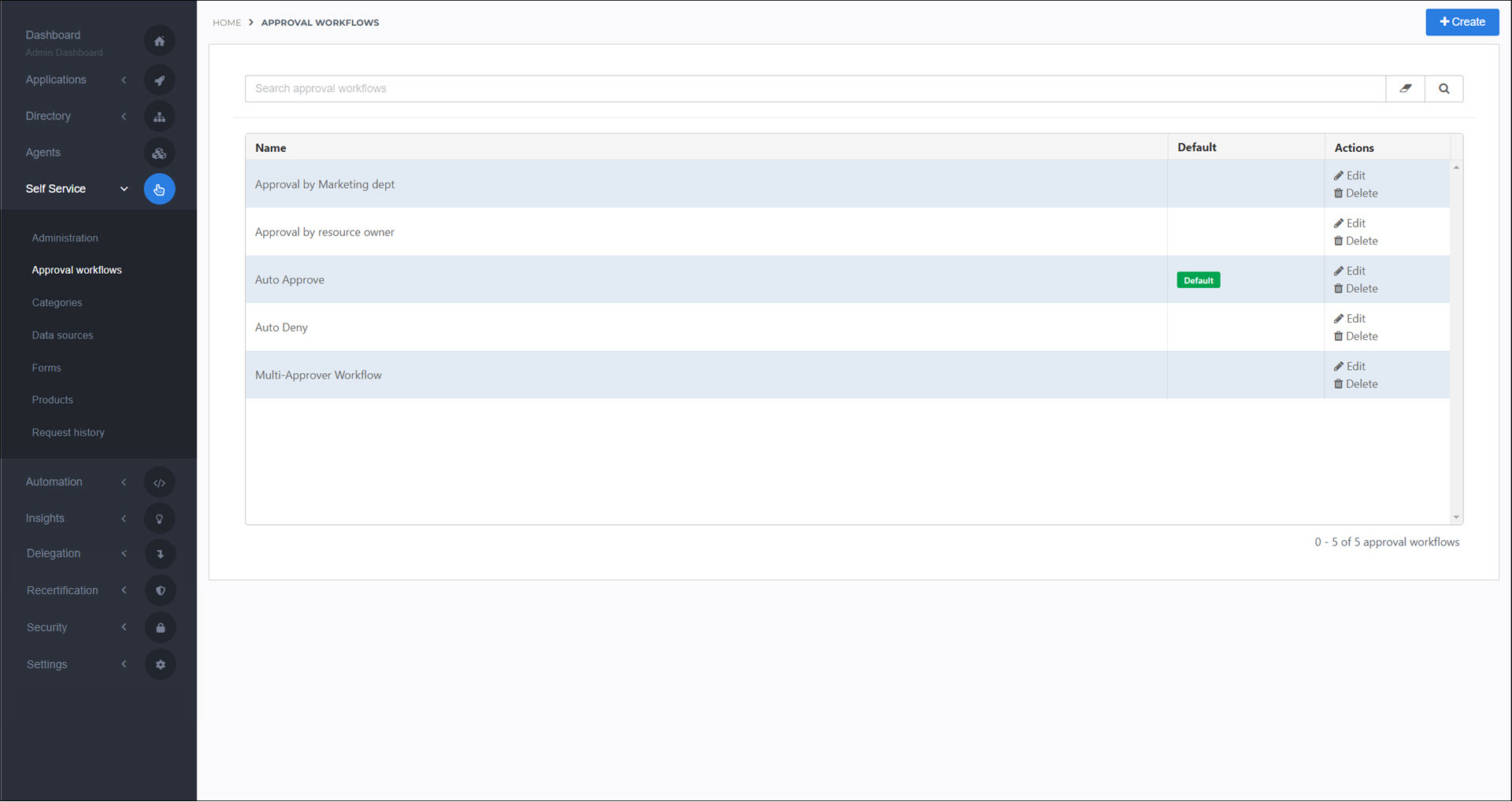Screen dimensions: 1512x802
Task: Select the Applications rocket icon
Action: click(160, 79)
